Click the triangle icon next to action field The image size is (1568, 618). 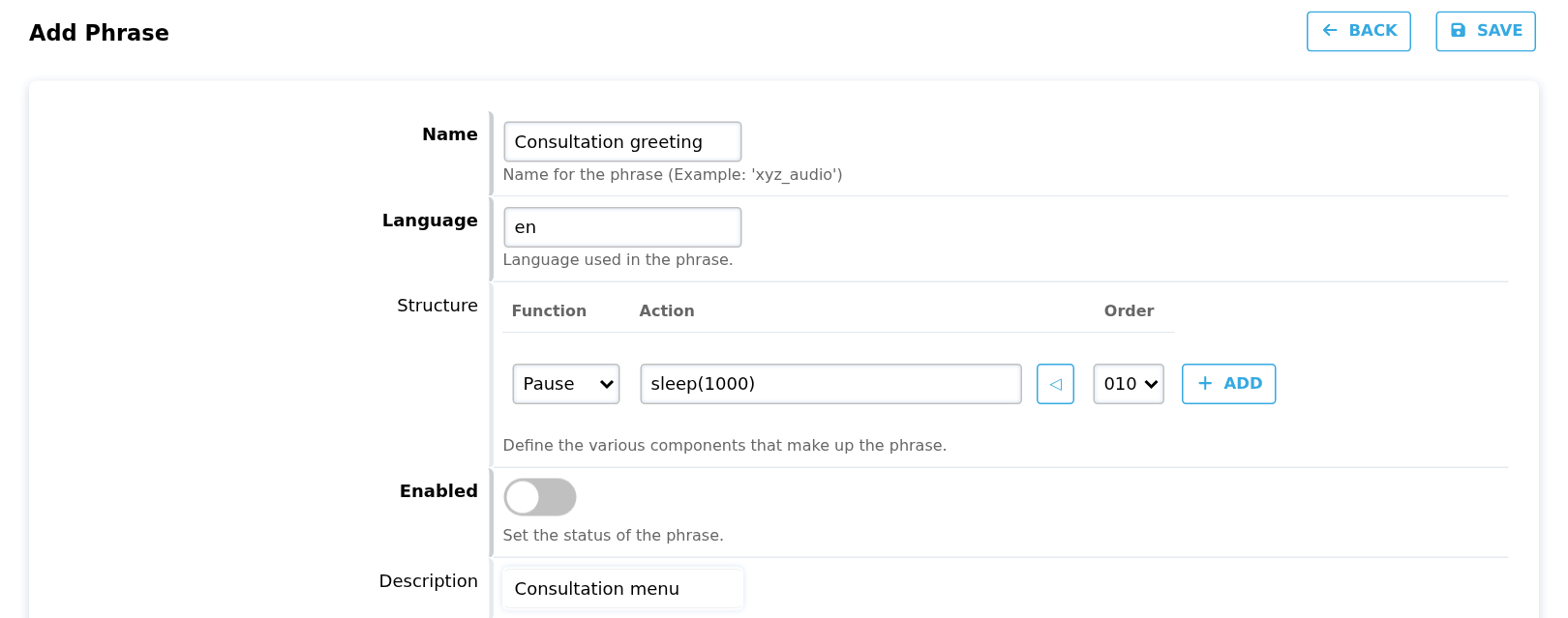coord(1055,384)
